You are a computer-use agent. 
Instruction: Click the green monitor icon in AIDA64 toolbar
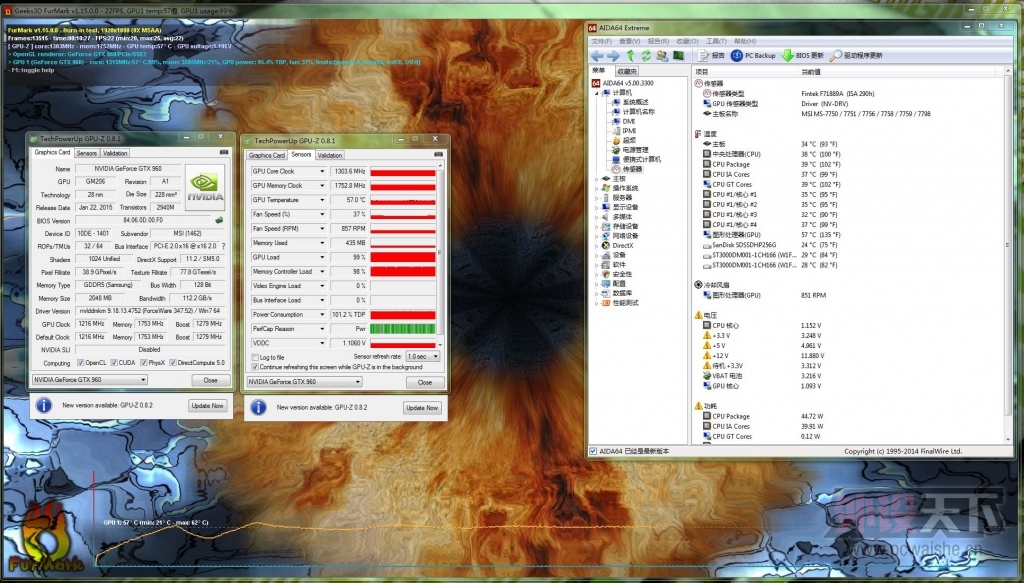679,56
